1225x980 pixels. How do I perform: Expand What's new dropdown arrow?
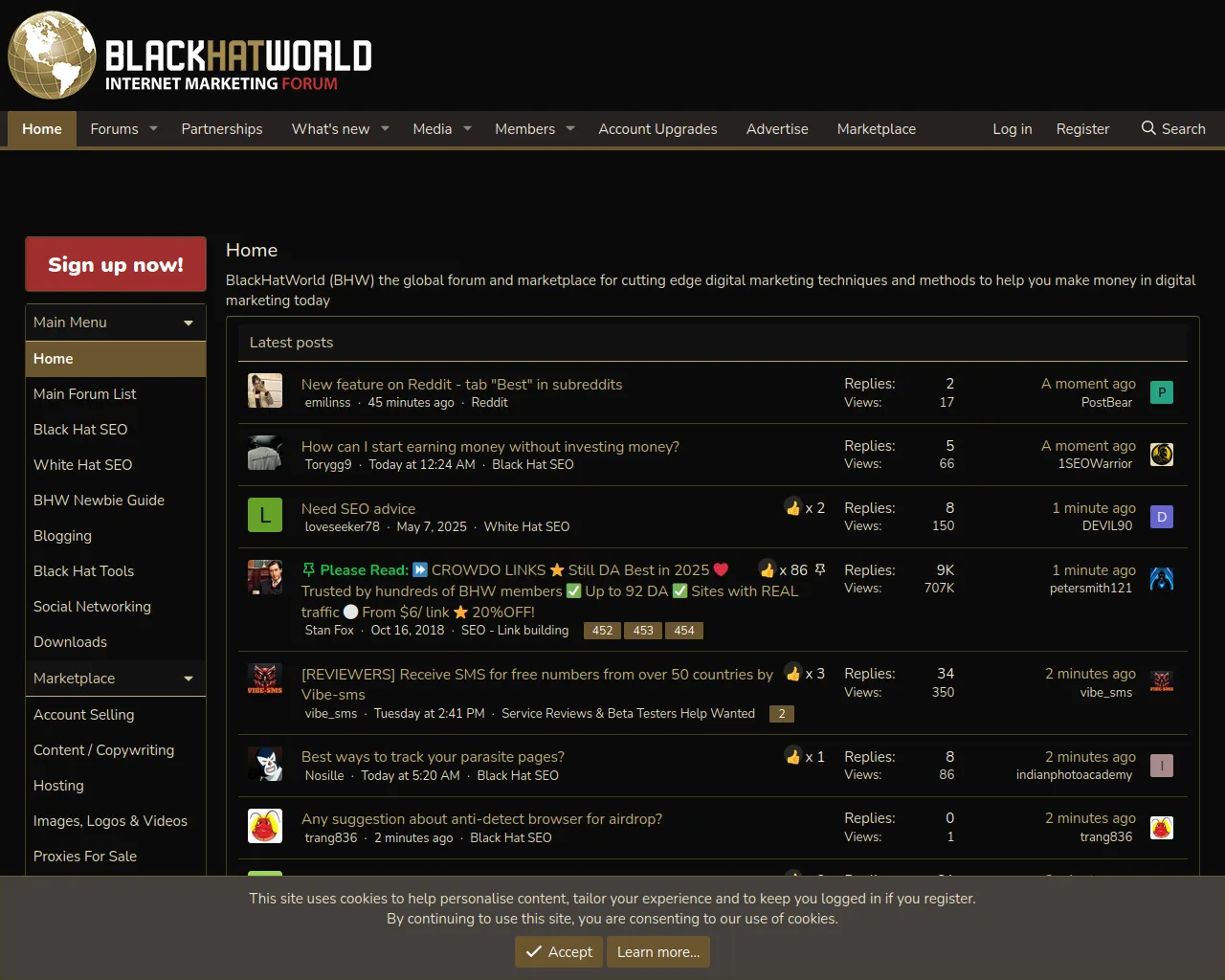coord(385,128)
